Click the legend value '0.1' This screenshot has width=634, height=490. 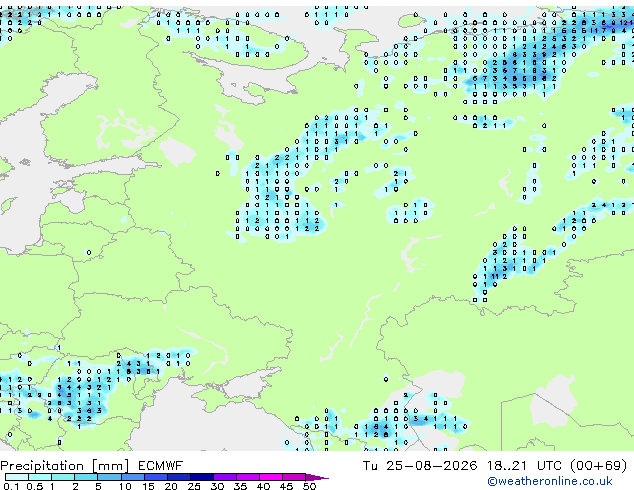11,486
